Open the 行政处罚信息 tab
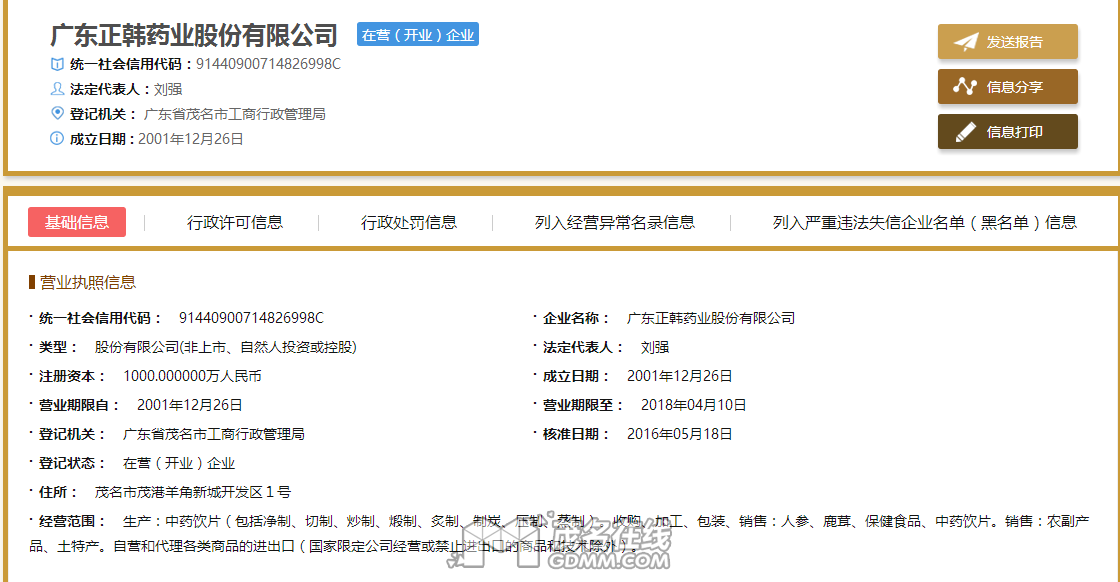The height and width of the screenshot is (582, 1120). (x=409, y=222)
